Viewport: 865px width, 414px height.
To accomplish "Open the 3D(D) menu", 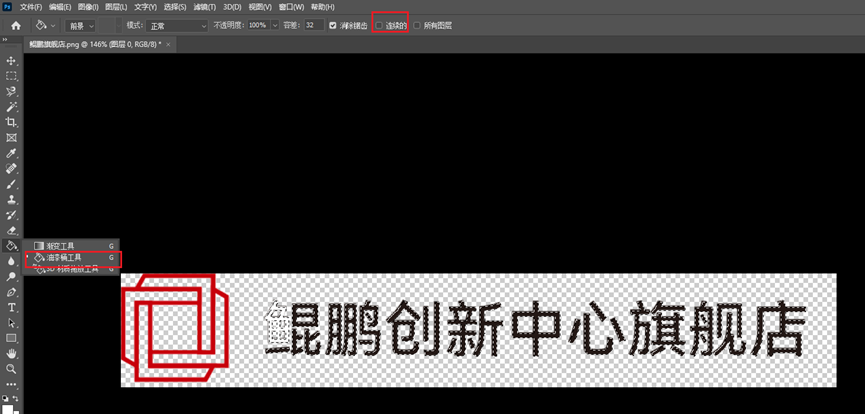I will click(232, 7).
